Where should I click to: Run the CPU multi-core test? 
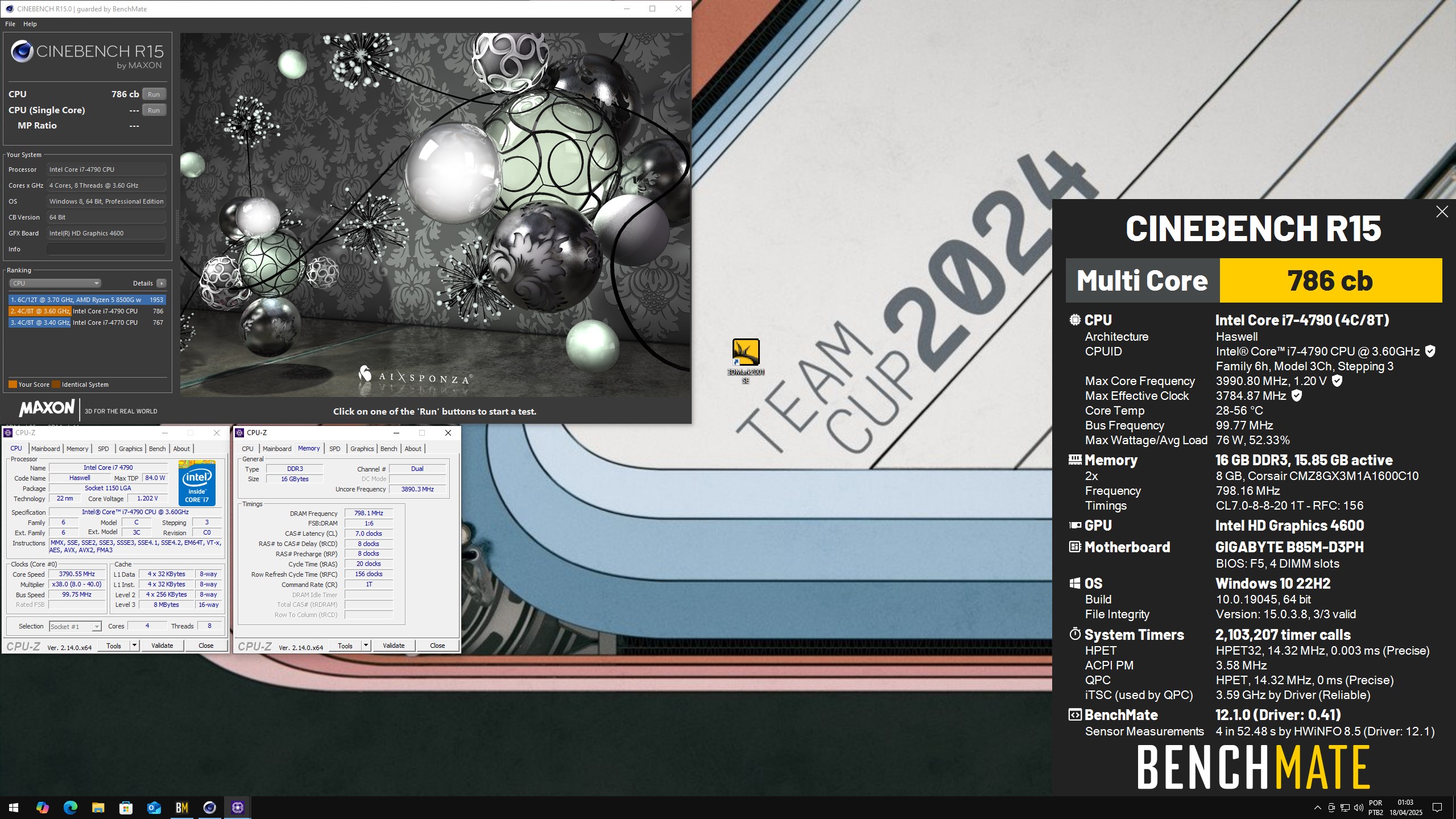[154, 94]
